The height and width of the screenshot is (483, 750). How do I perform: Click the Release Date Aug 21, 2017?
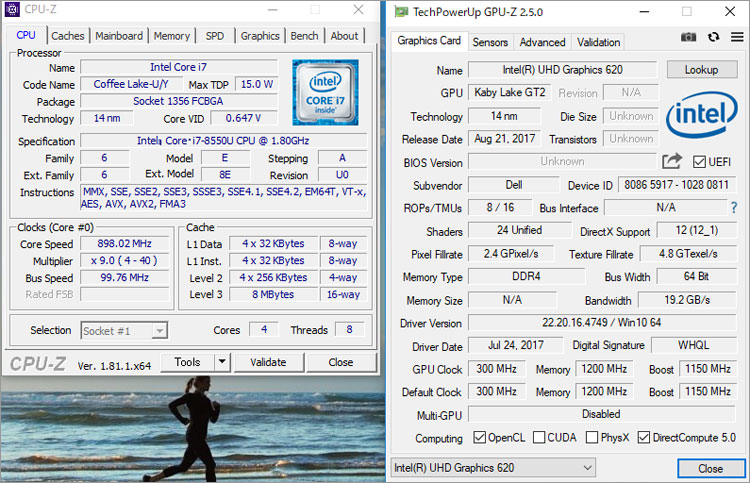[x=505, y=139]
